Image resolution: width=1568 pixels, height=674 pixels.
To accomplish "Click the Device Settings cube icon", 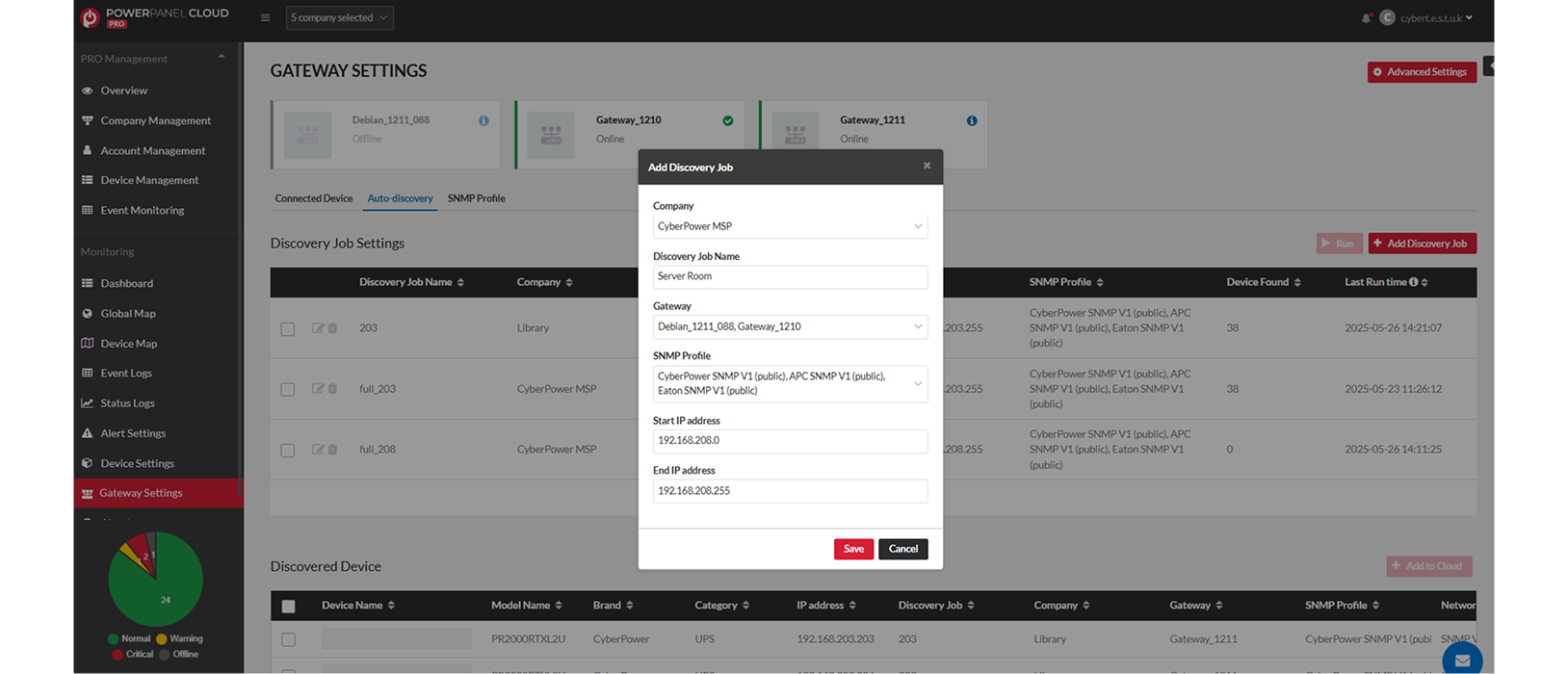I will tap(88, 463).
